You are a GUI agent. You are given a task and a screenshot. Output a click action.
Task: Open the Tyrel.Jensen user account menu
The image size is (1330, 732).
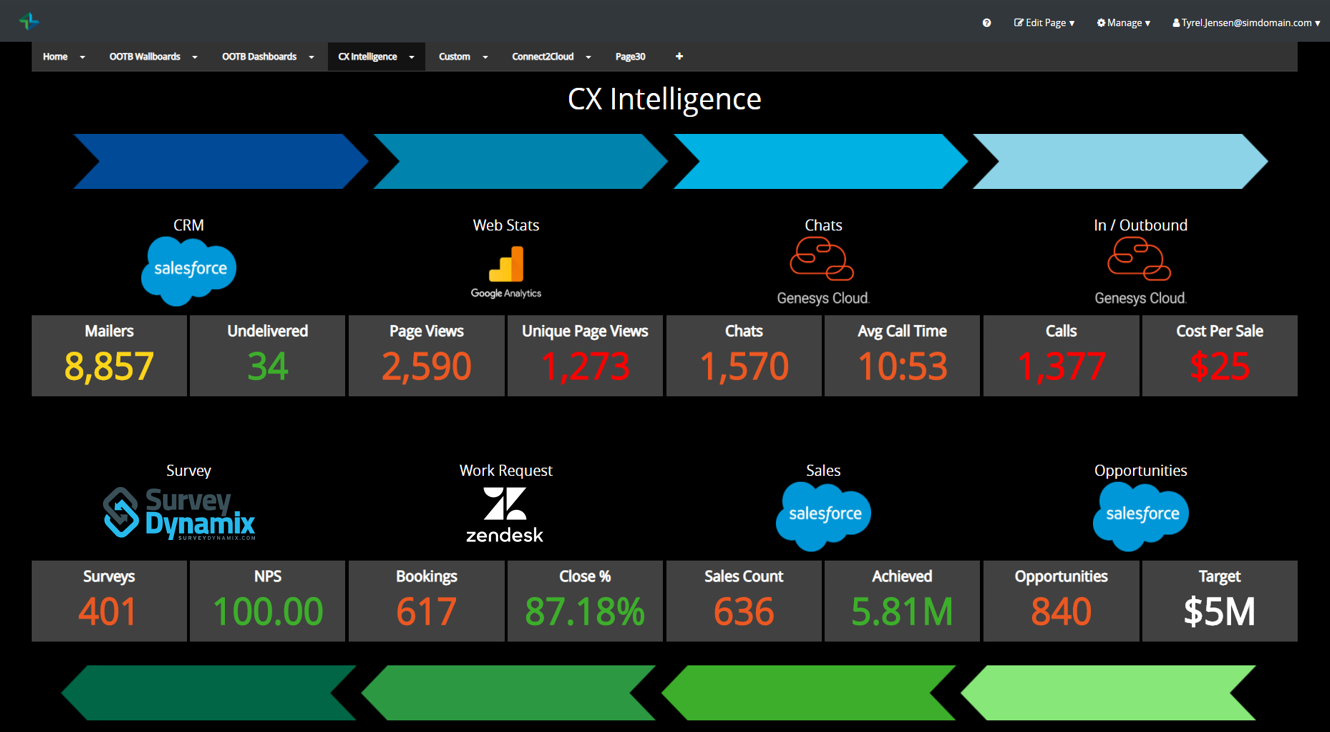[1246, 23]
